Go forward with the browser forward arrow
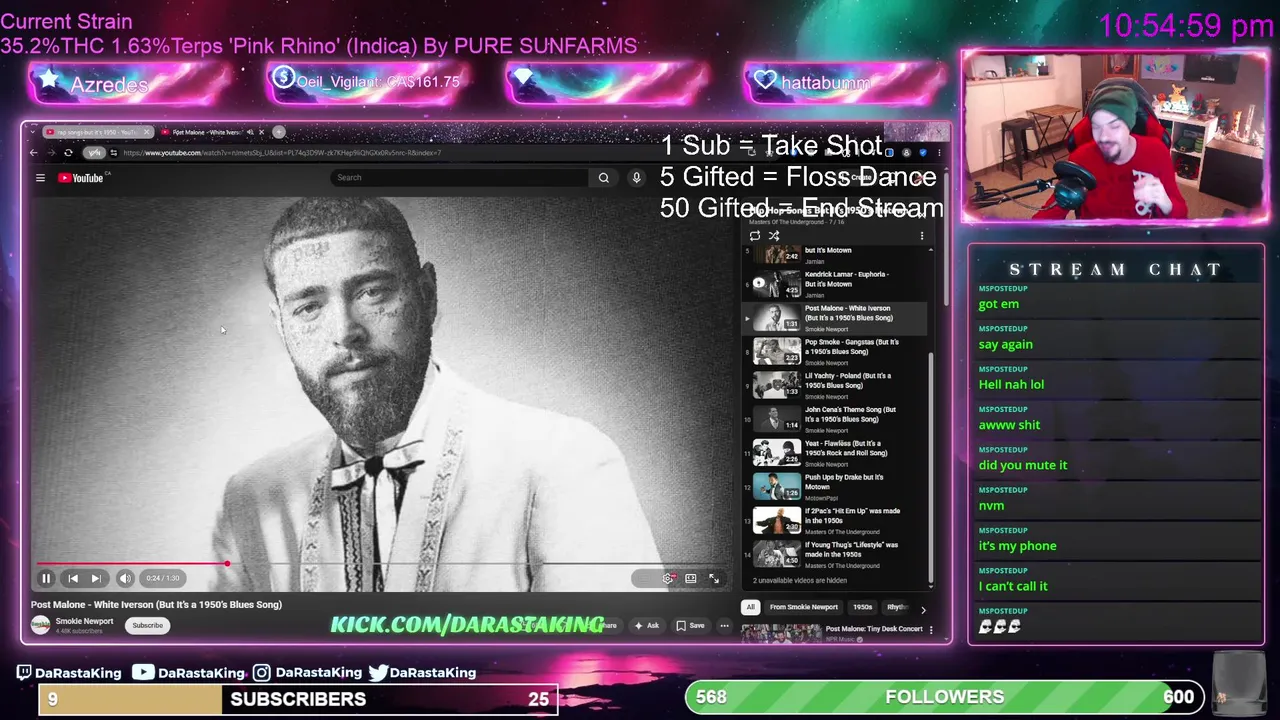The width and height of the screenshot is (1280, 720). 50,153
